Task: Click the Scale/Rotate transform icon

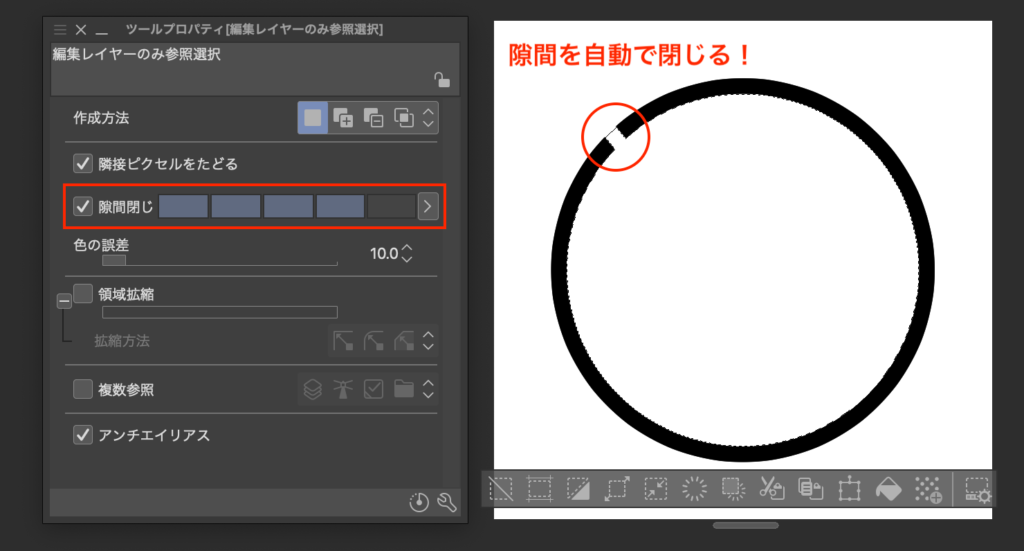Action: click(849, 489)
